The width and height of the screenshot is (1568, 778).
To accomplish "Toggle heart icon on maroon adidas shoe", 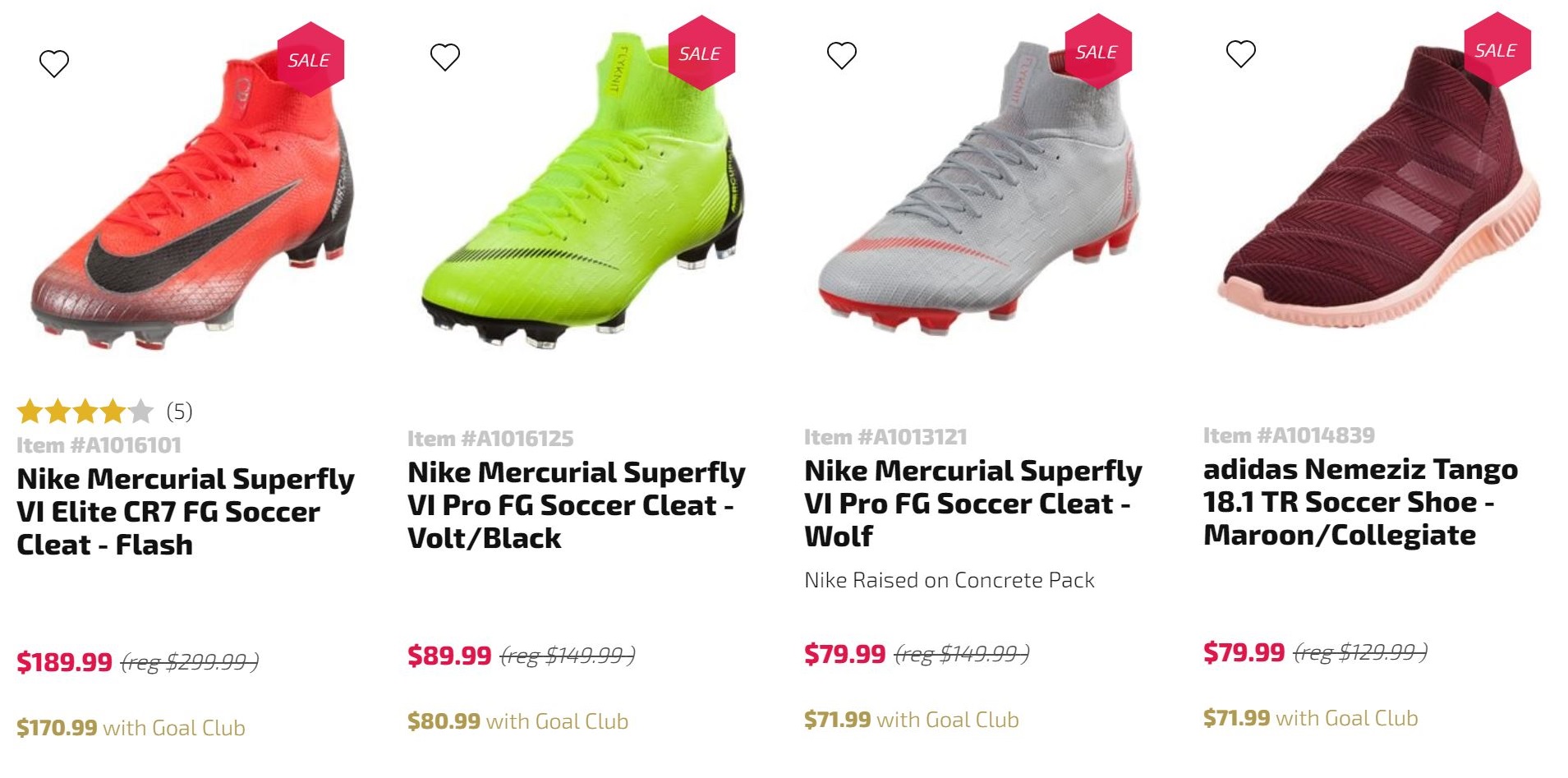I will (1241, 53).
